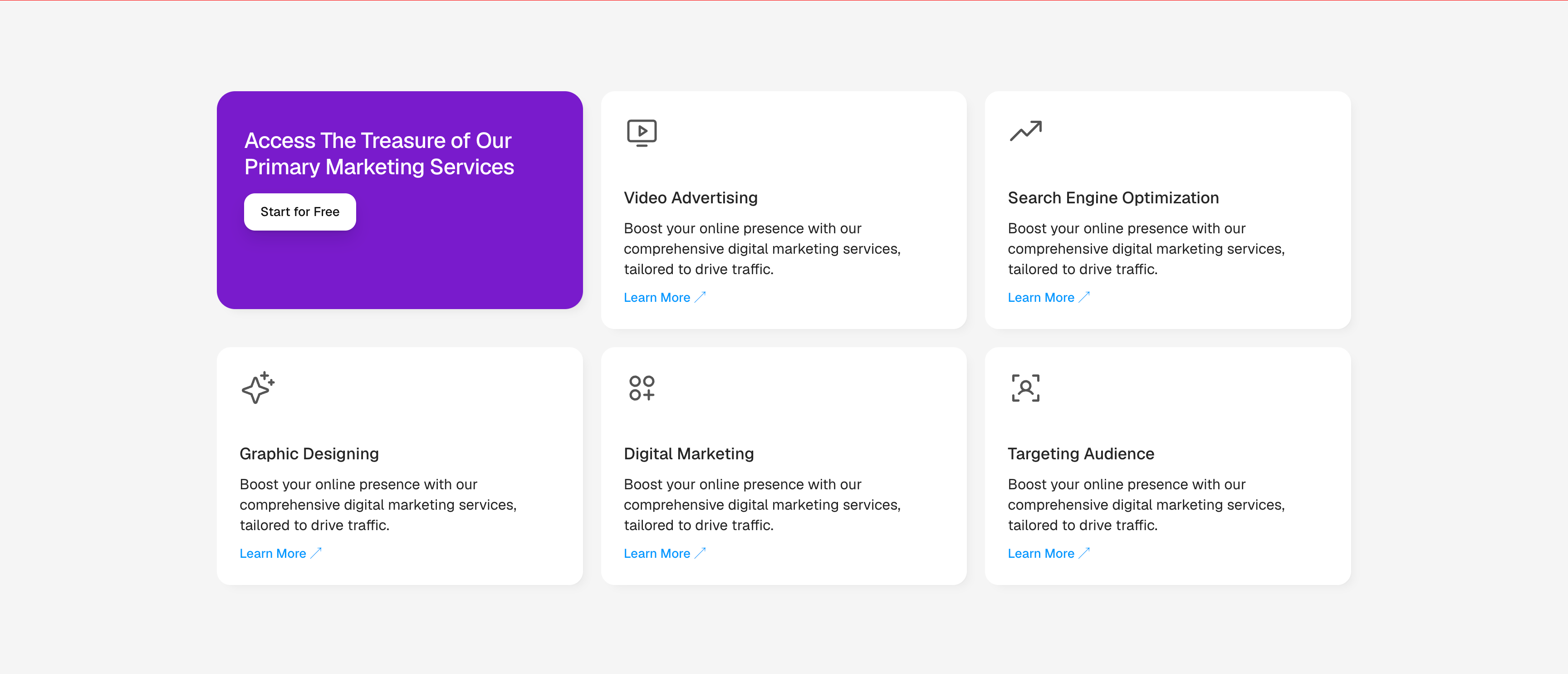This screenshot has width=1568, height=674.
Task: Open Learn More under Video Advertising
Action: [664, 298]
